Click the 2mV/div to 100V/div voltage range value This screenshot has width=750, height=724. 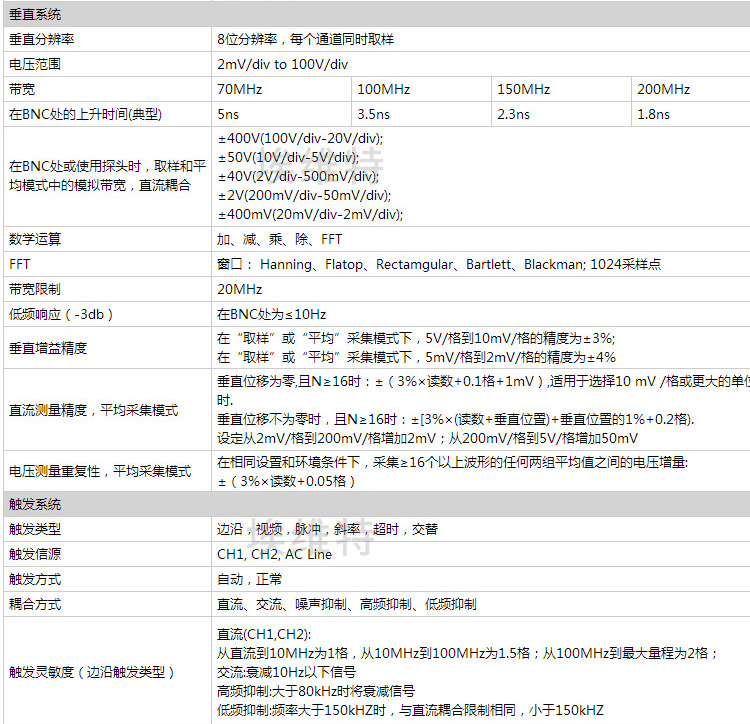pyautogui.click(x=283, y=64)
